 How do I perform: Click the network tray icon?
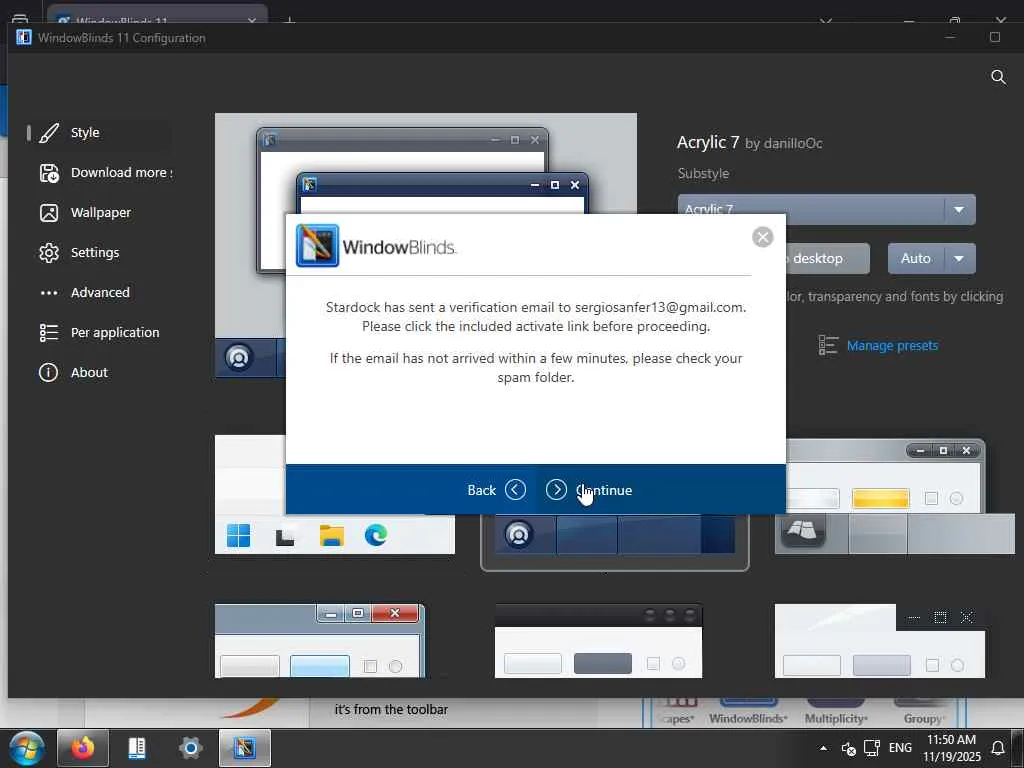click(872, 748)
